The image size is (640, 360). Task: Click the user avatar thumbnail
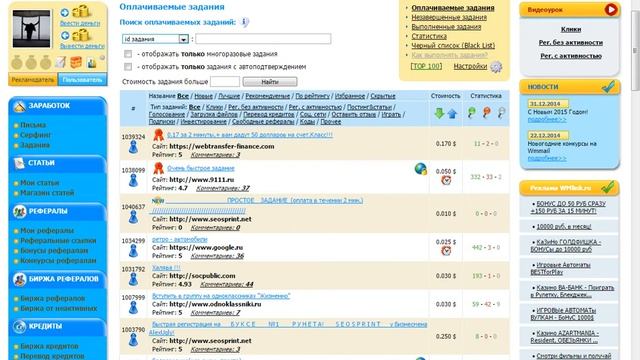pyautogui.click(x=31, y=29)
